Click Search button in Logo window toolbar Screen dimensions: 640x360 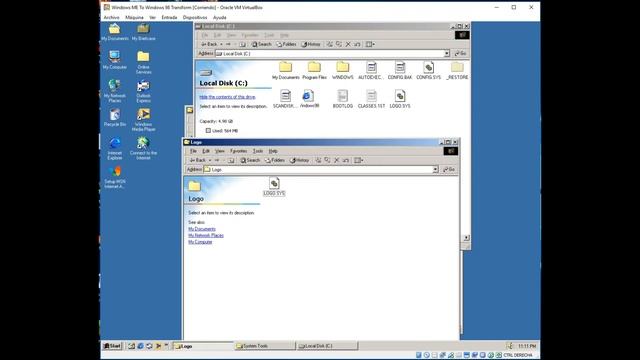(x=250, y=160)
